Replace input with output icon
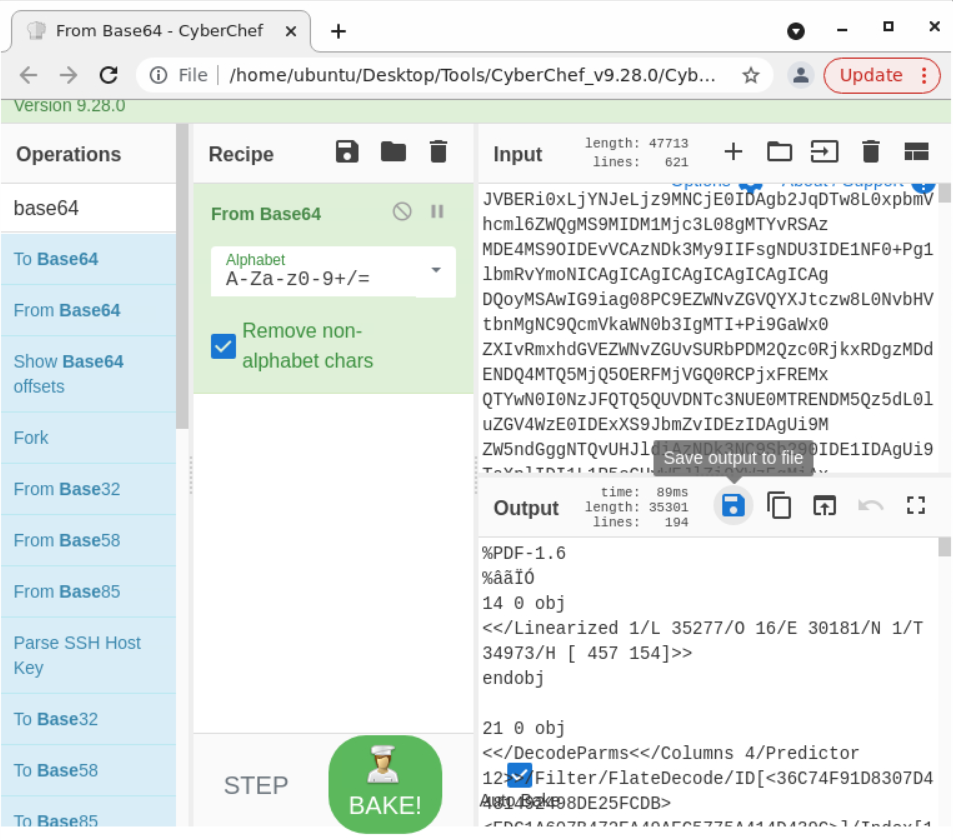The image size is (953, 840). [825, 506]
